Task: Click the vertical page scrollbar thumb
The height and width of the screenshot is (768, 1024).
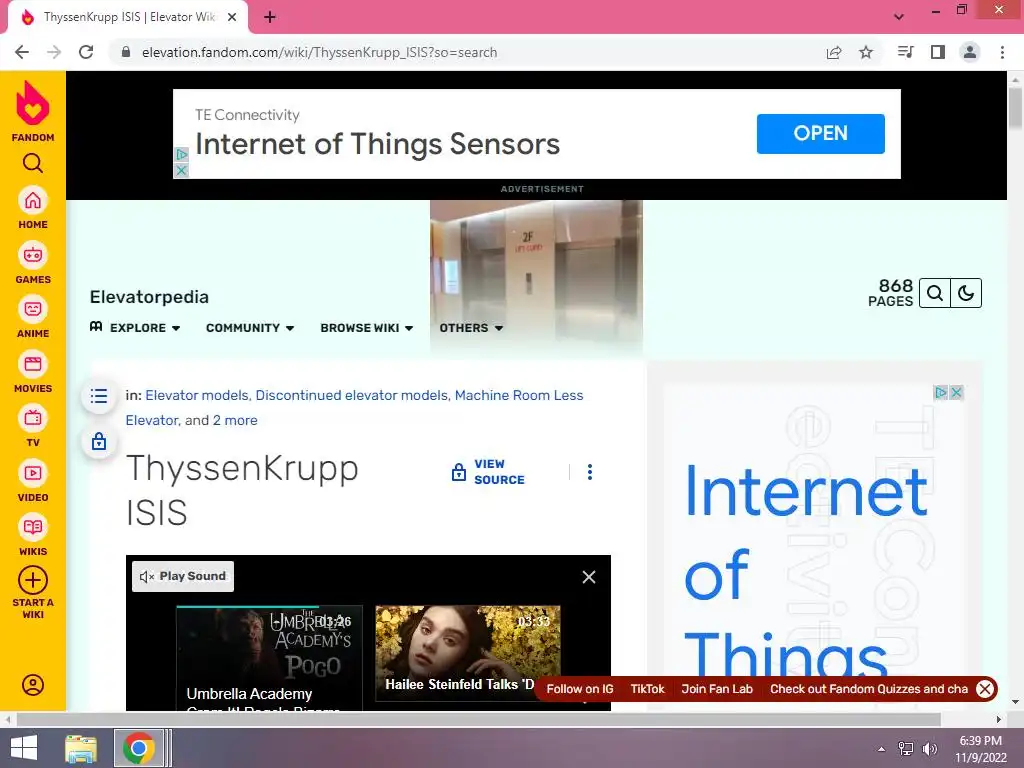Action: coord(1016,108)
